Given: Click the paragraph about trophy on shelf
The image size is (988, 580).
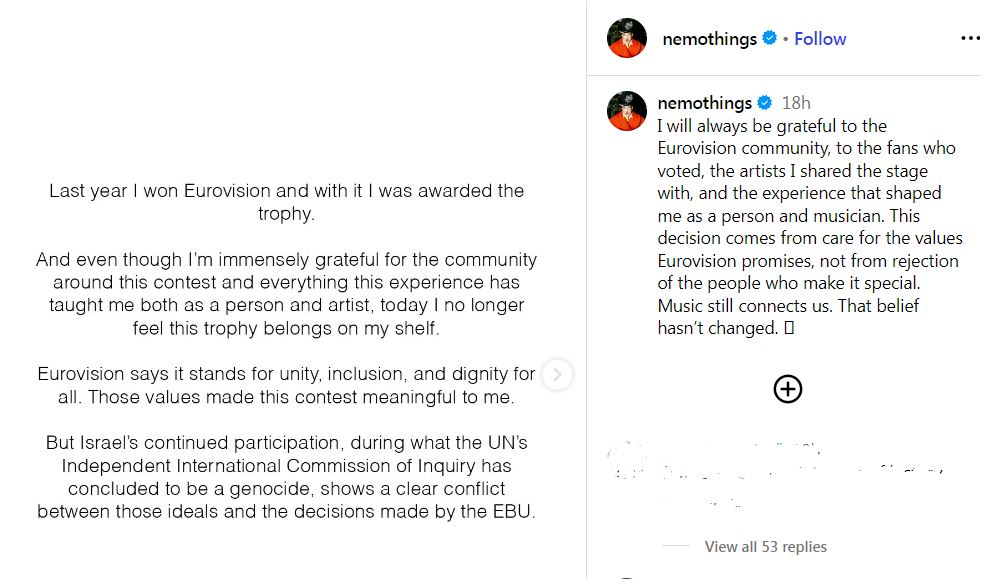Looking at the screenshot, I should [x=286, y=293].
